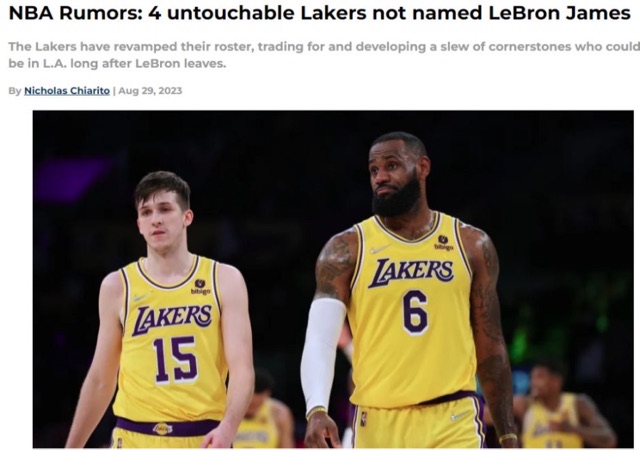Click the NBA Rumors article headline

coord(319,13)
